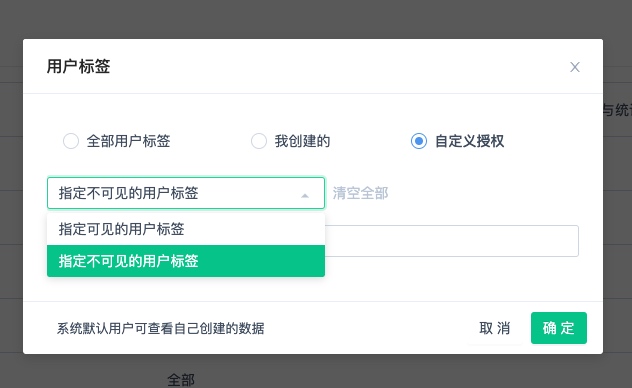
Task: Click the 全部 text behind the dialog
Action: tap(181, 380)
